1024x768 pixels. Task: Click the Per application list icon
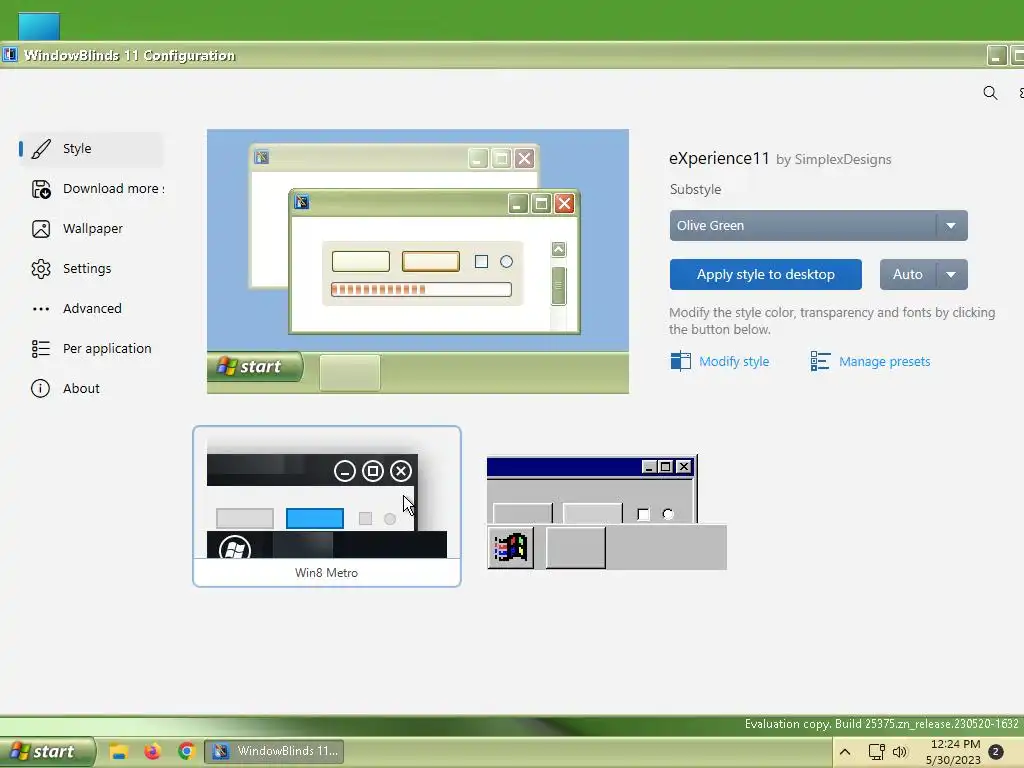[40, 349]
